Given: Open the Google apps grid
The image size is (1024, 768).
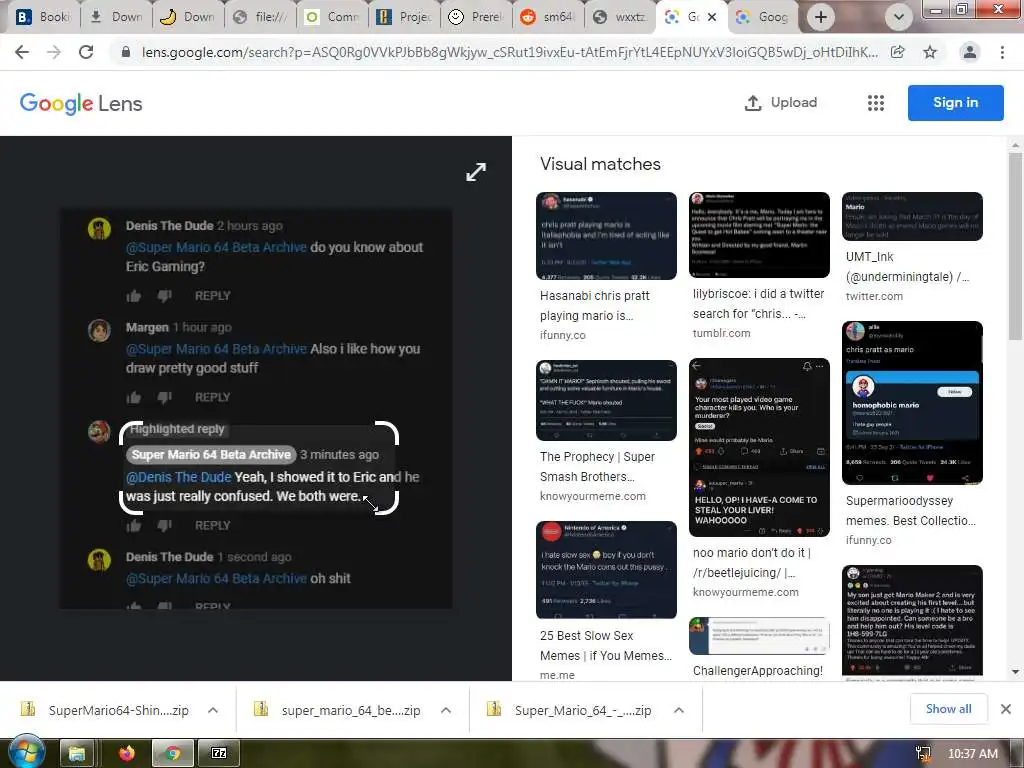Looking at the screenshot, I should (x=876, y=103).
